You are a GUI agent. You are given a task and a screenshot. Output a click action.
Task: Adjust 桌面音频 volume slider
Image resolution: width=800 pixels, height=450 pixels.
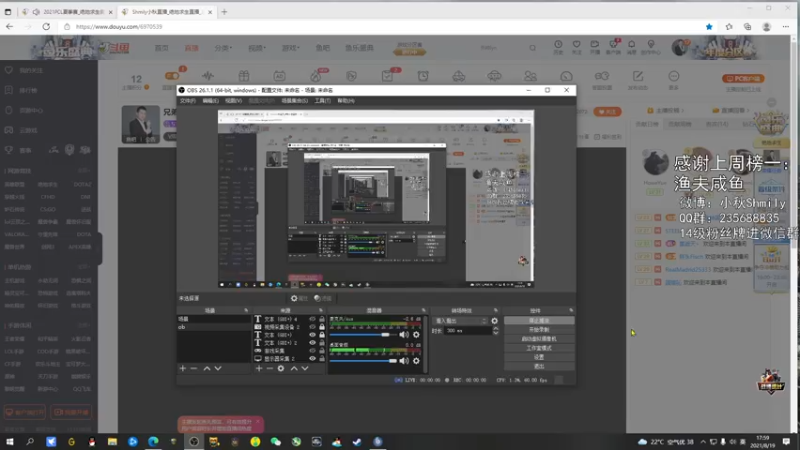tap(363, 361)
